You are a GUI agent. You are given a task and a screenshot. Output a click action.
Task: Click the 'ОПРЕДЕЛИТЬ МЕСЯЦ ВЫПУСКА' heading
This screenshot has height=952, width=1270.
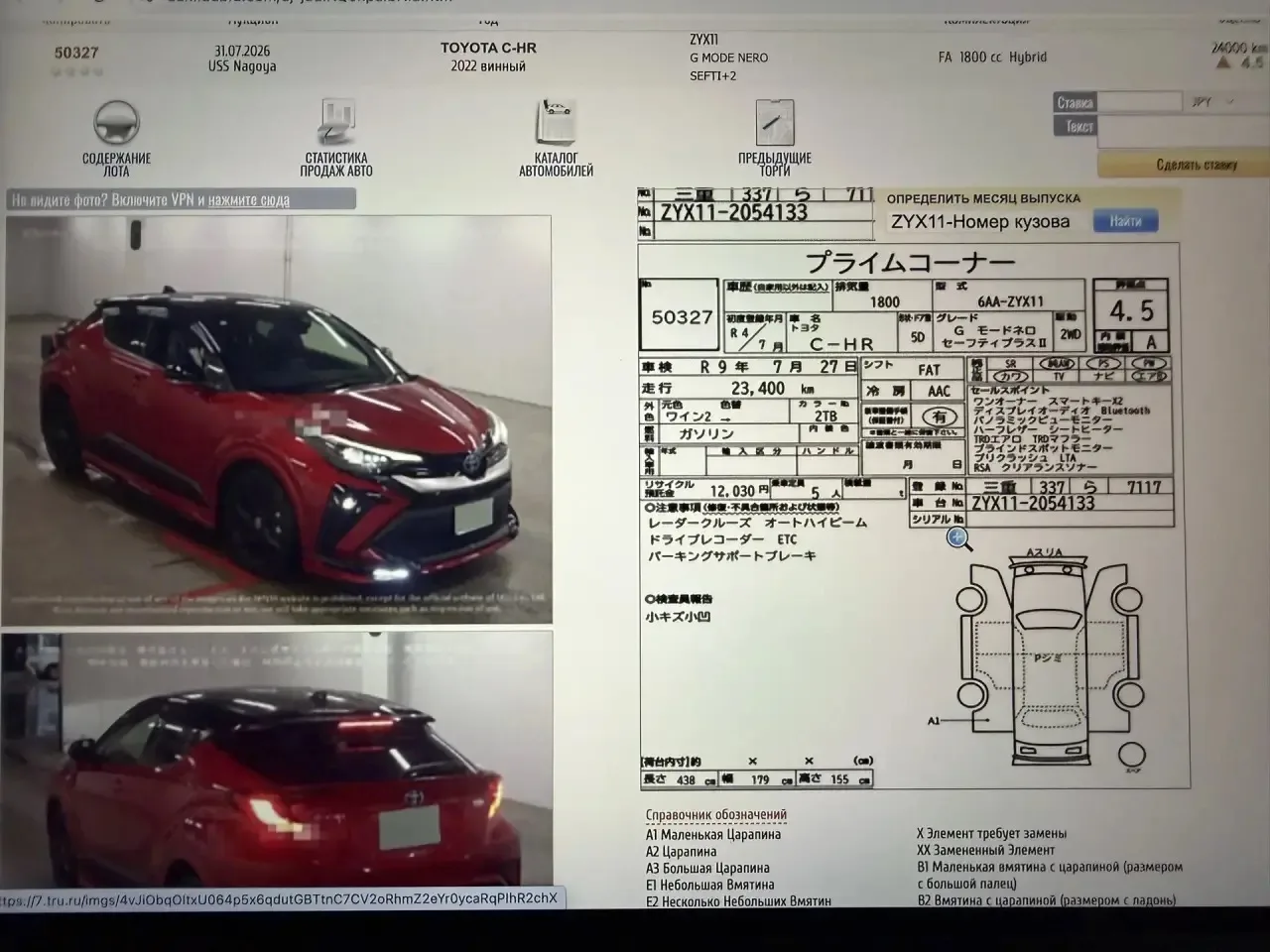click(983, 198)
